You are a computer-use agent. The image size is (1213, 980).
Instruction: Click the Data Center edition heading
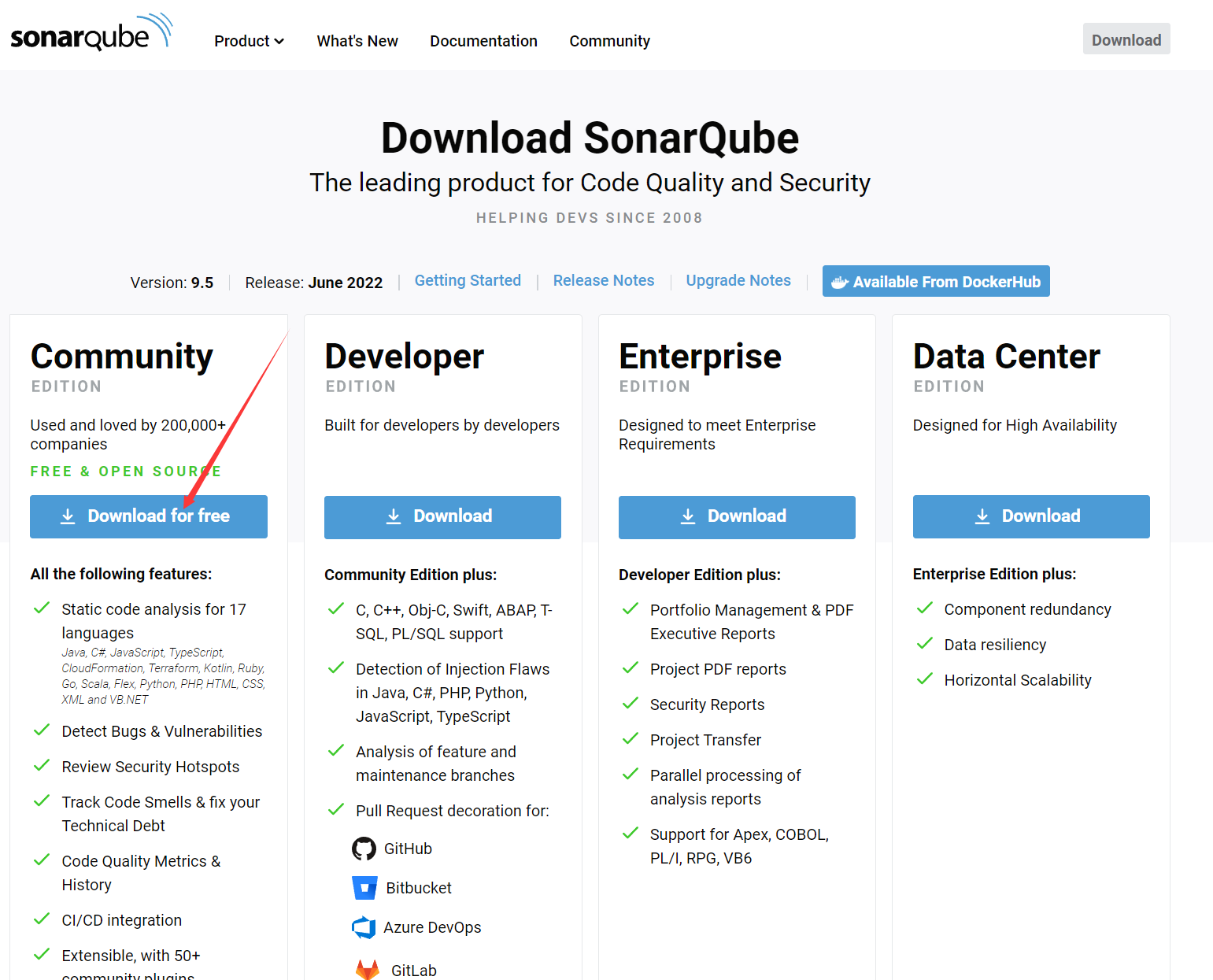click(1007, 357)
